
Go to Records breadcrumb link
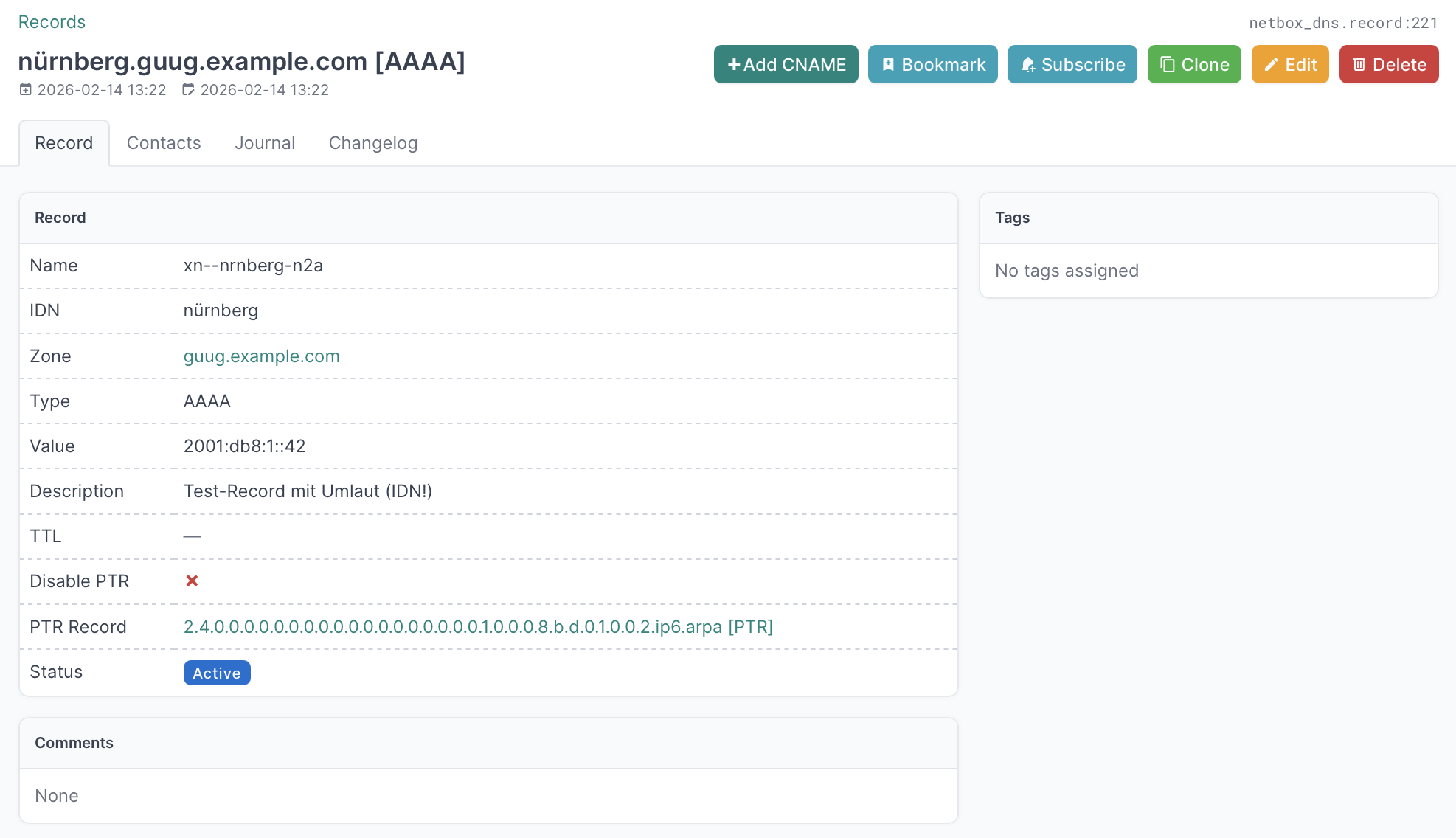click(x=52, y=22)
